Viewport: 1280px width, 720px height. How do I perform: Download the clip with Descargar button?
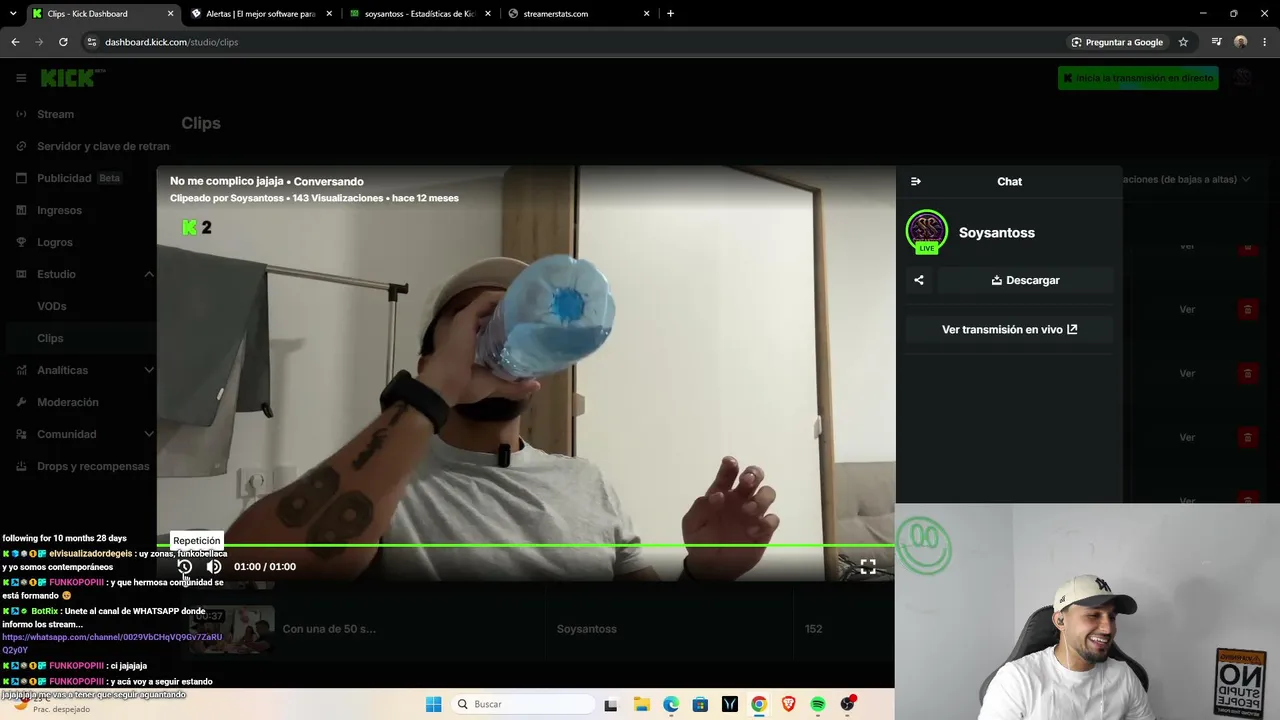1025,280
